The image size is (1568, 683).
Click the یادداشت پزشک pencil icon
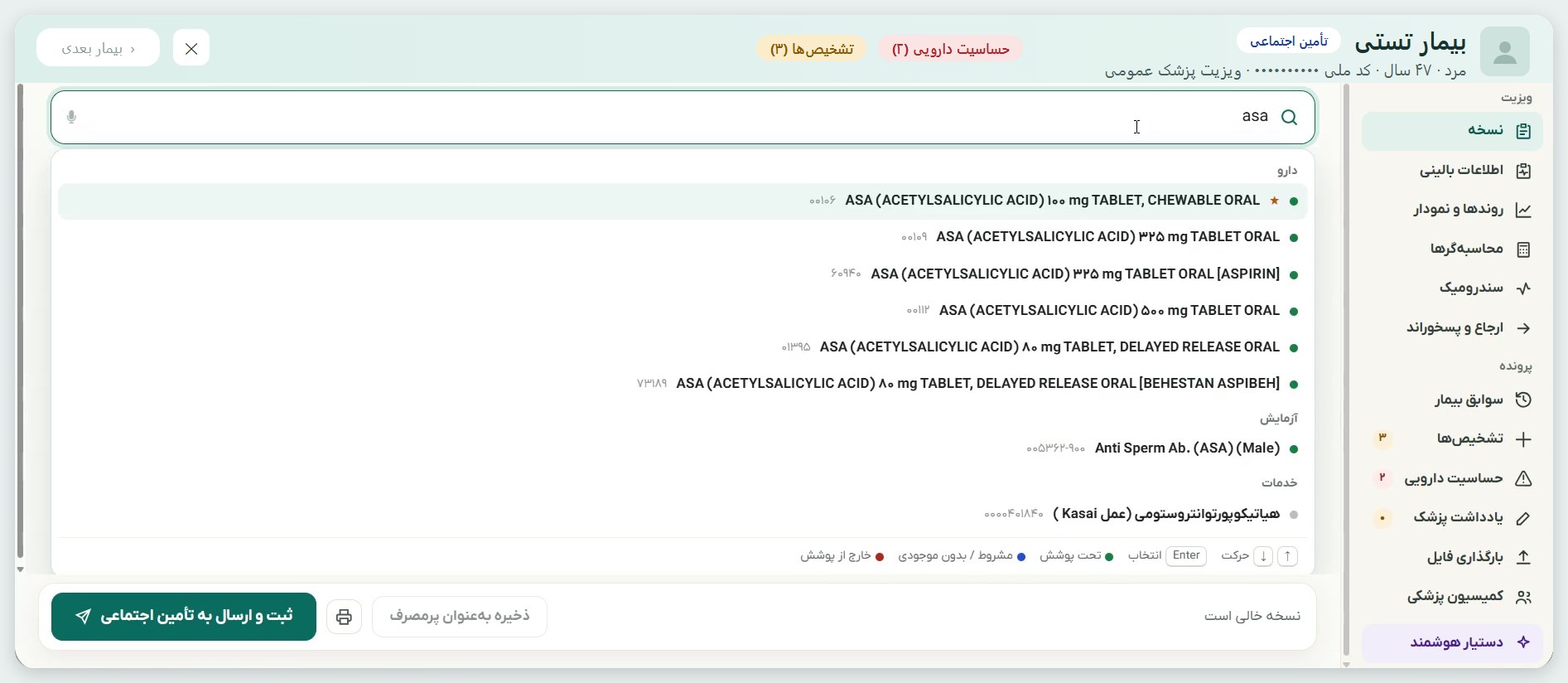coord(1523,518)
